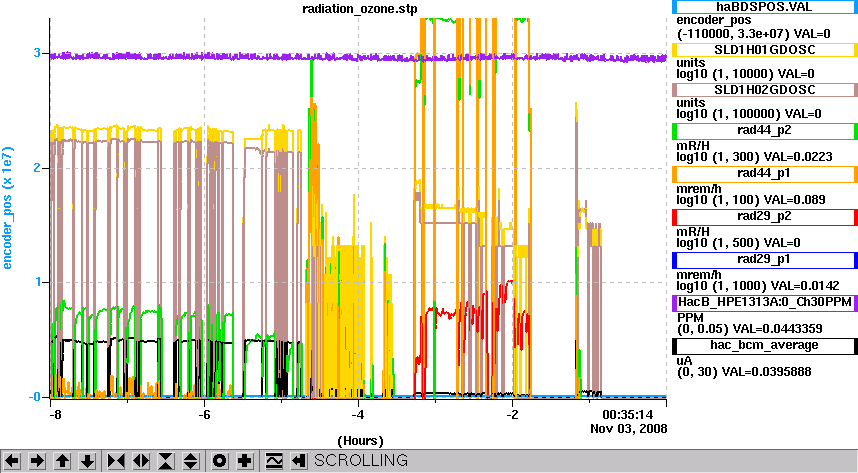858x473 pixels.
Task: Select the SLD1H01GDOSC curve legend
Action: click(764, 50)
